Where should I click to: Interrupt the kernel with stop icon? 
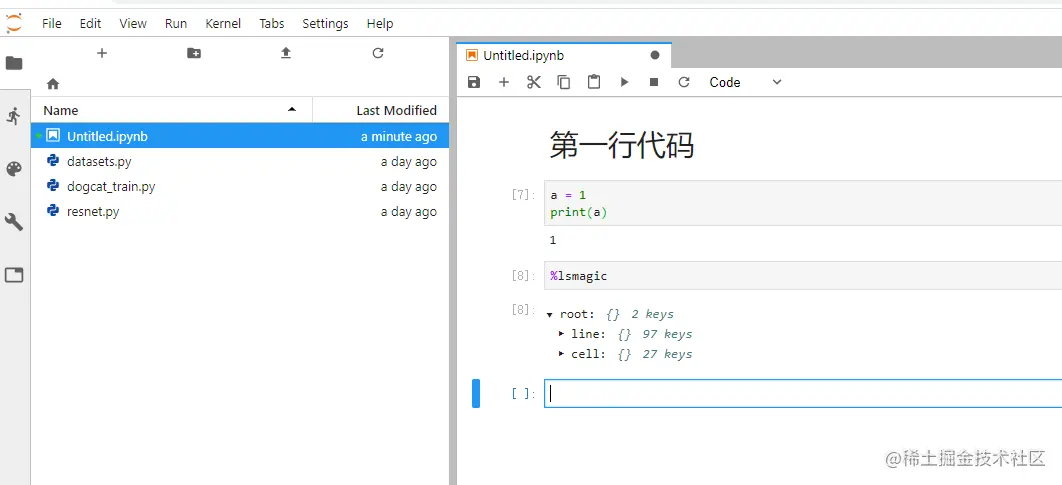654,82
